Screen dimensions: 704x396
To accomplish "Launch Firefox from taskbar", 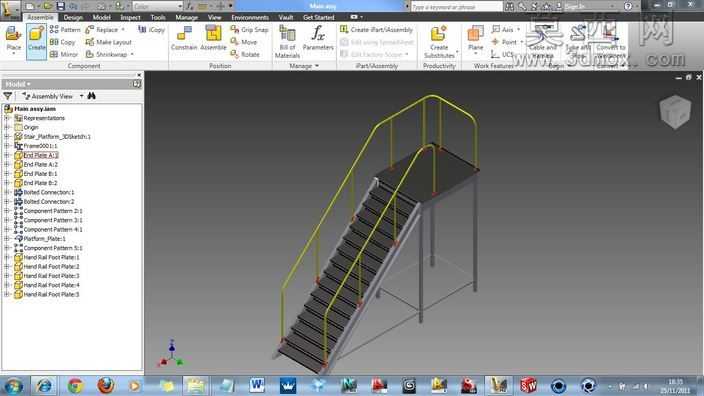I will (106, 386).
